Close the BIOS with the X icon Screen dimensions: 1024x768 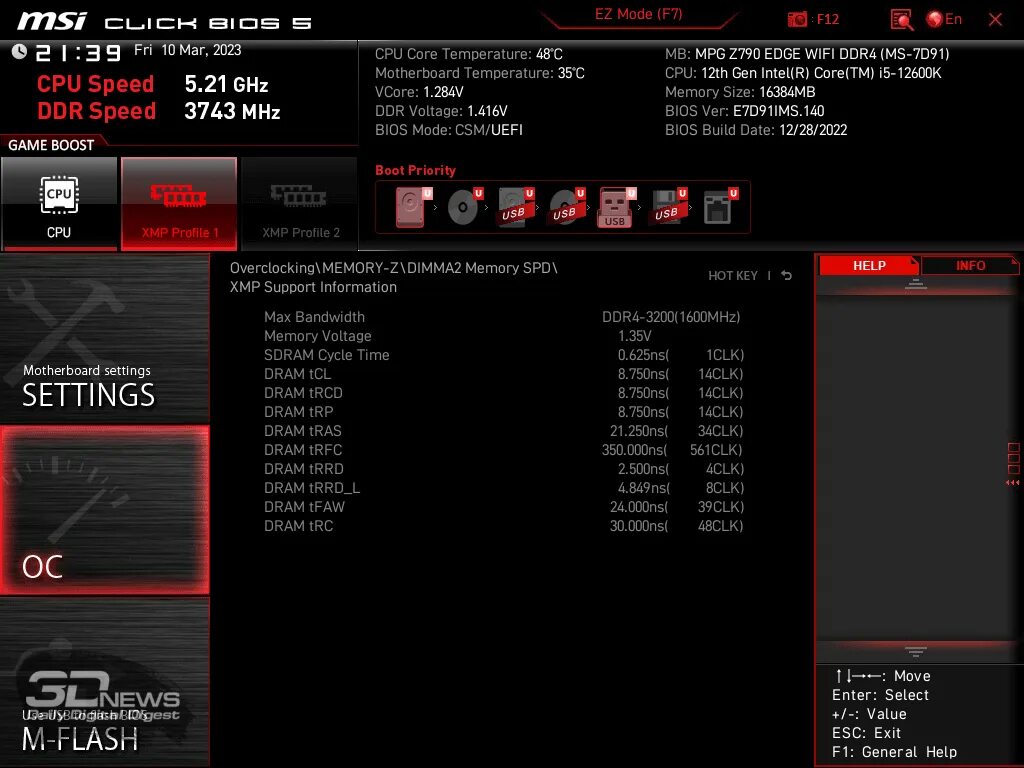(995, 20)
